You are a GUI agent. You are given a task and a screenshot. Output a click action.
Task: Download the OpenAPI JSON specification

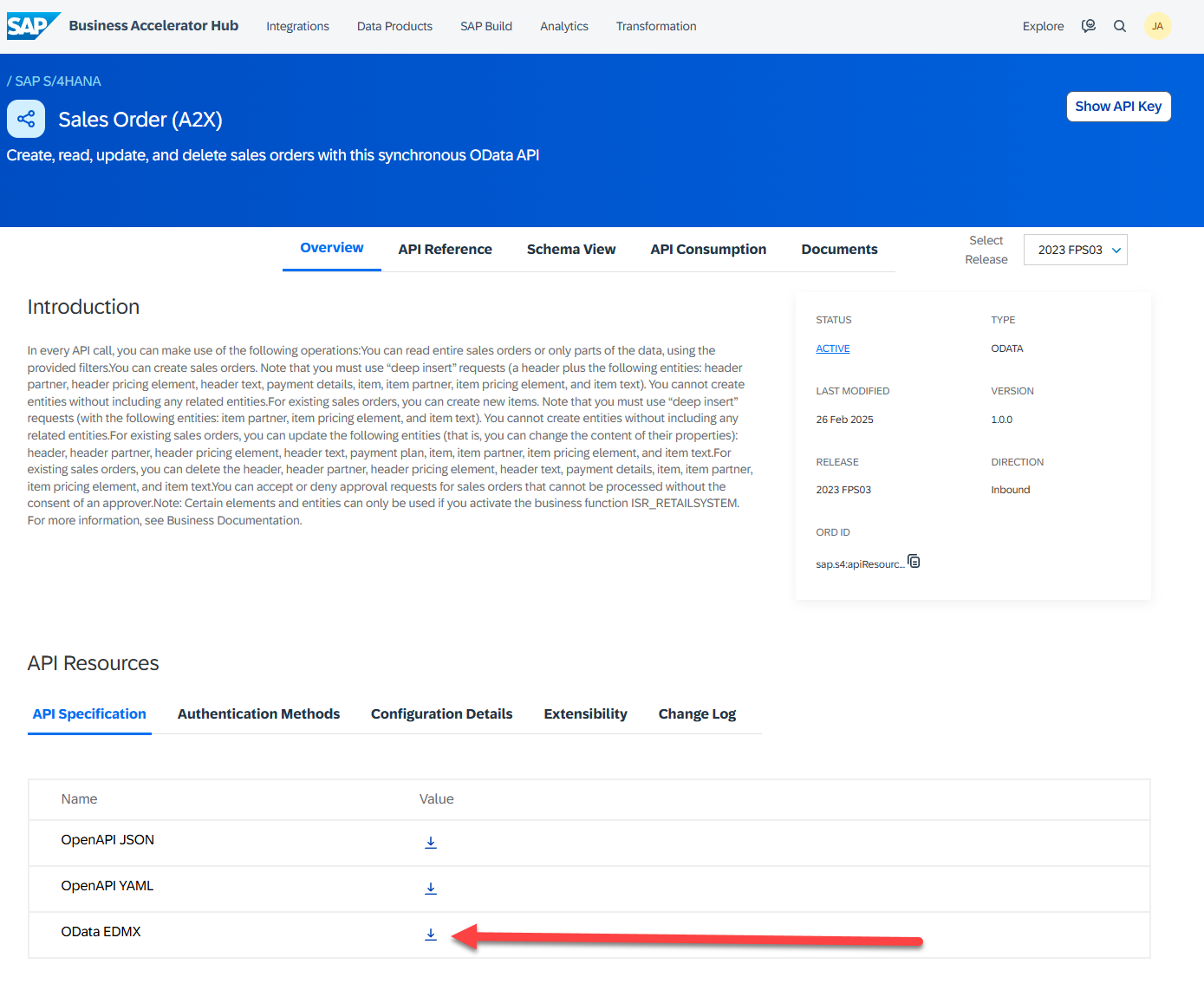coord(431,843)
